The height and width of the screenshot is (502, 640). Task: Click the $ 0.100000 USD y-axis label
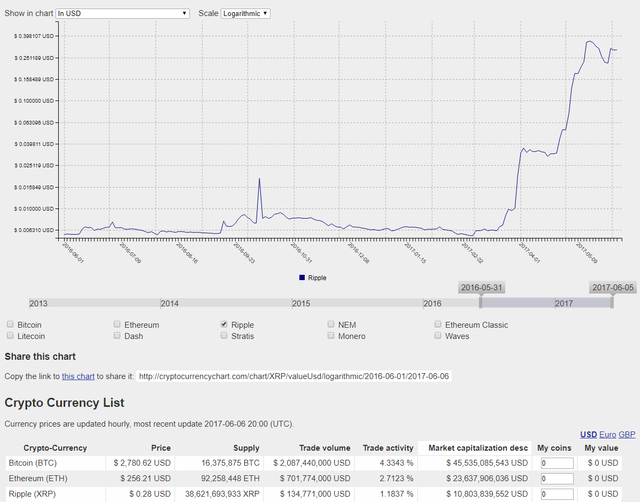(34, 101)
